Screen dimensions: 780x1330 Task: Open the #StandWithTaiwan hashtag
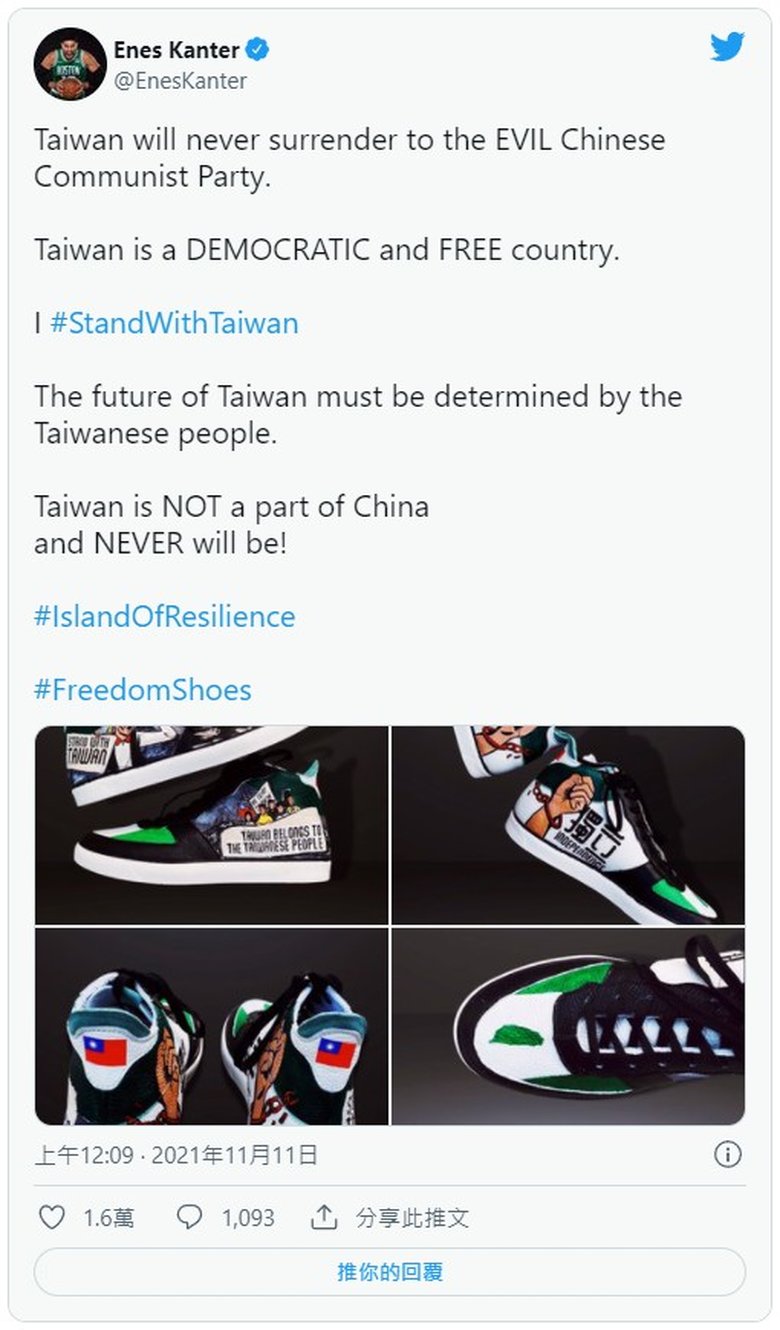174,324
